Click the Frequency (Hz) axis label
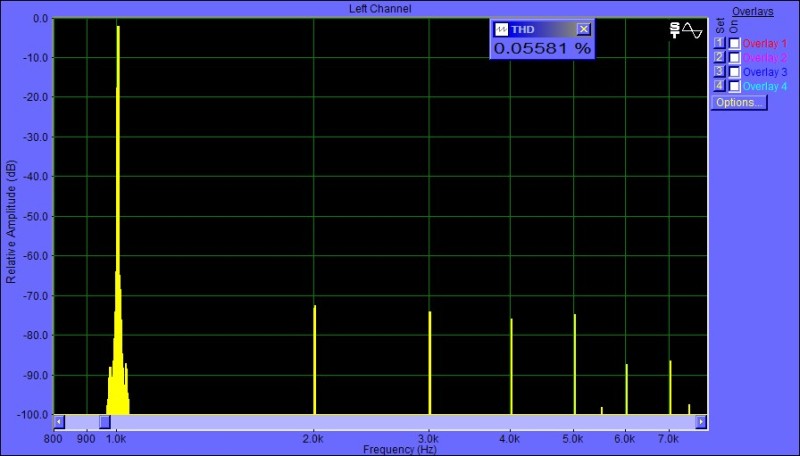The height and width of the screenshot is (456, 800). 399,449
